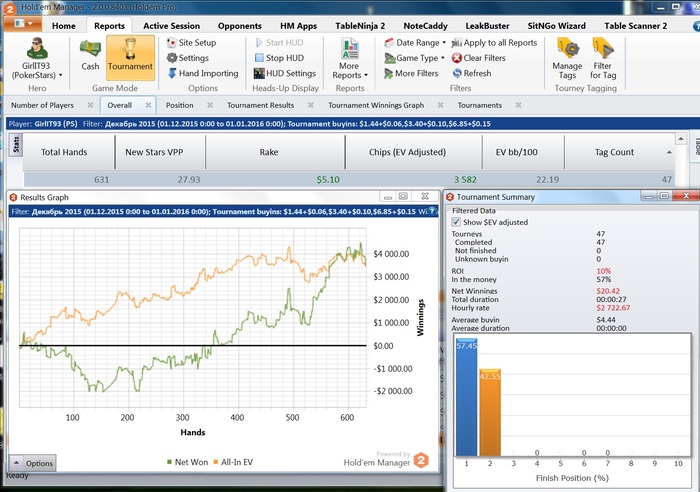Click Filter for Tag

(x=603, y=59)
